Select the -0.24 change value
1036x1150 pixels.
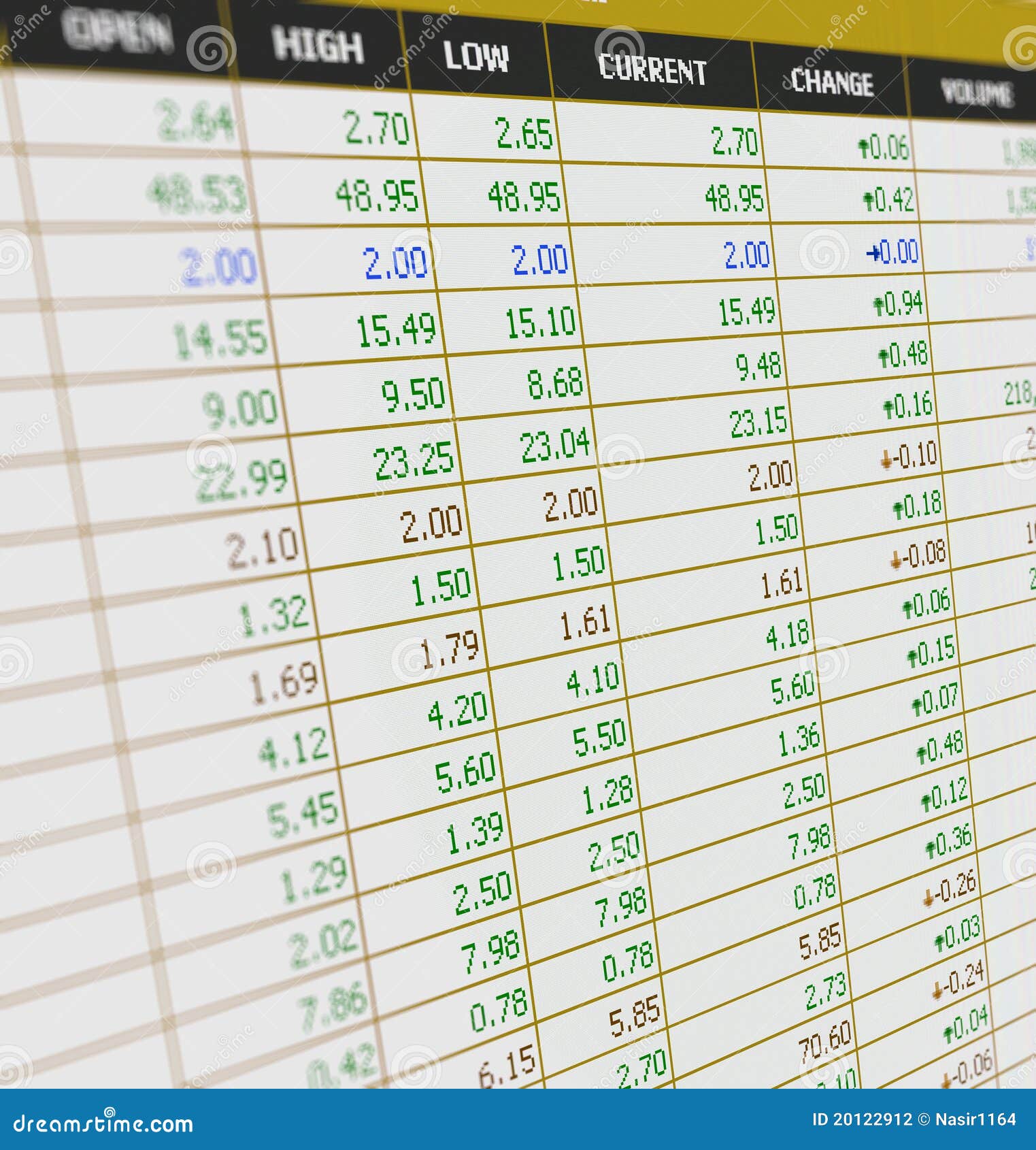point(958,981)
